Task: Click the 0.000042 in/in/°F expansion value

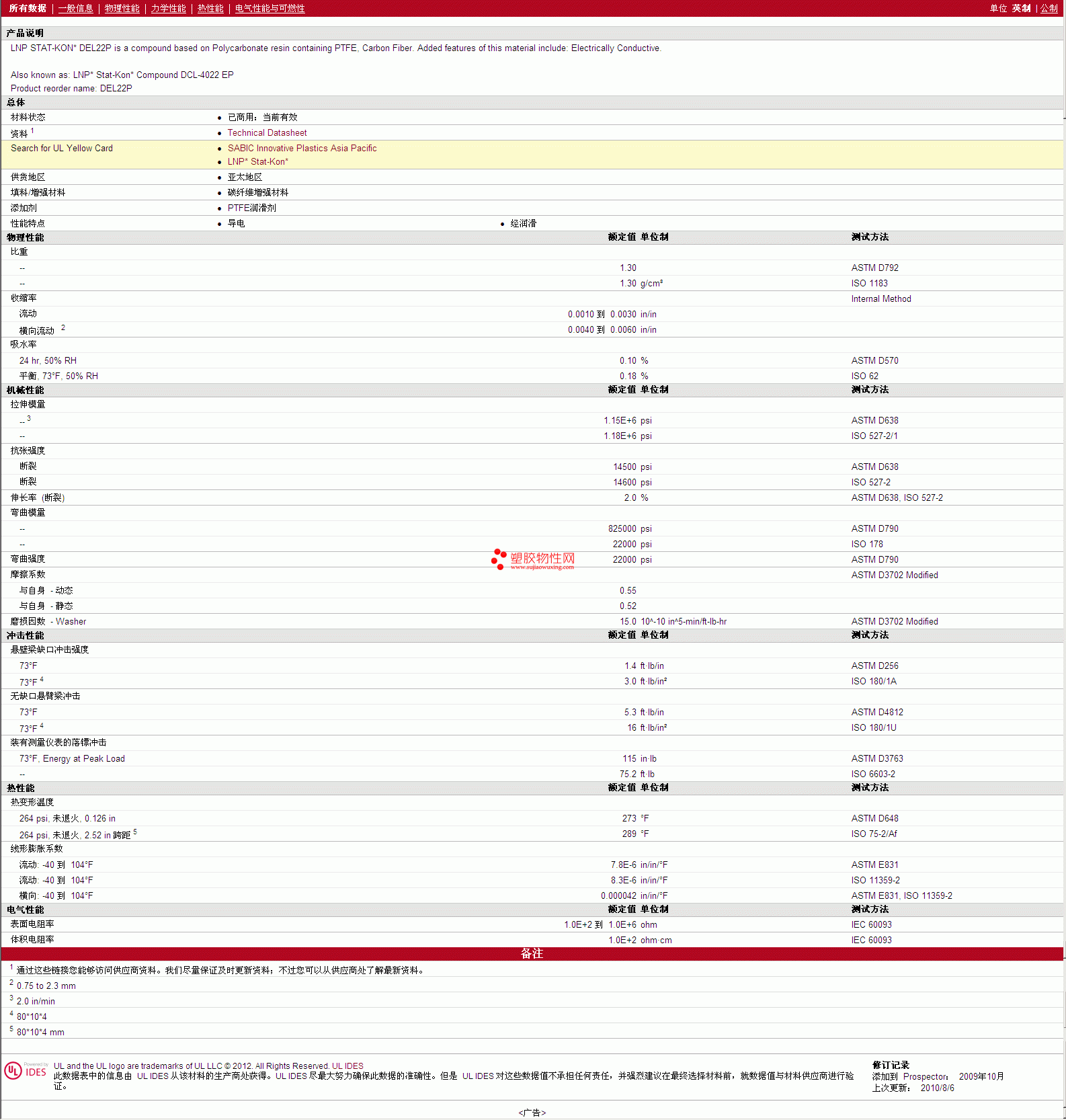Action: [634, 896]
